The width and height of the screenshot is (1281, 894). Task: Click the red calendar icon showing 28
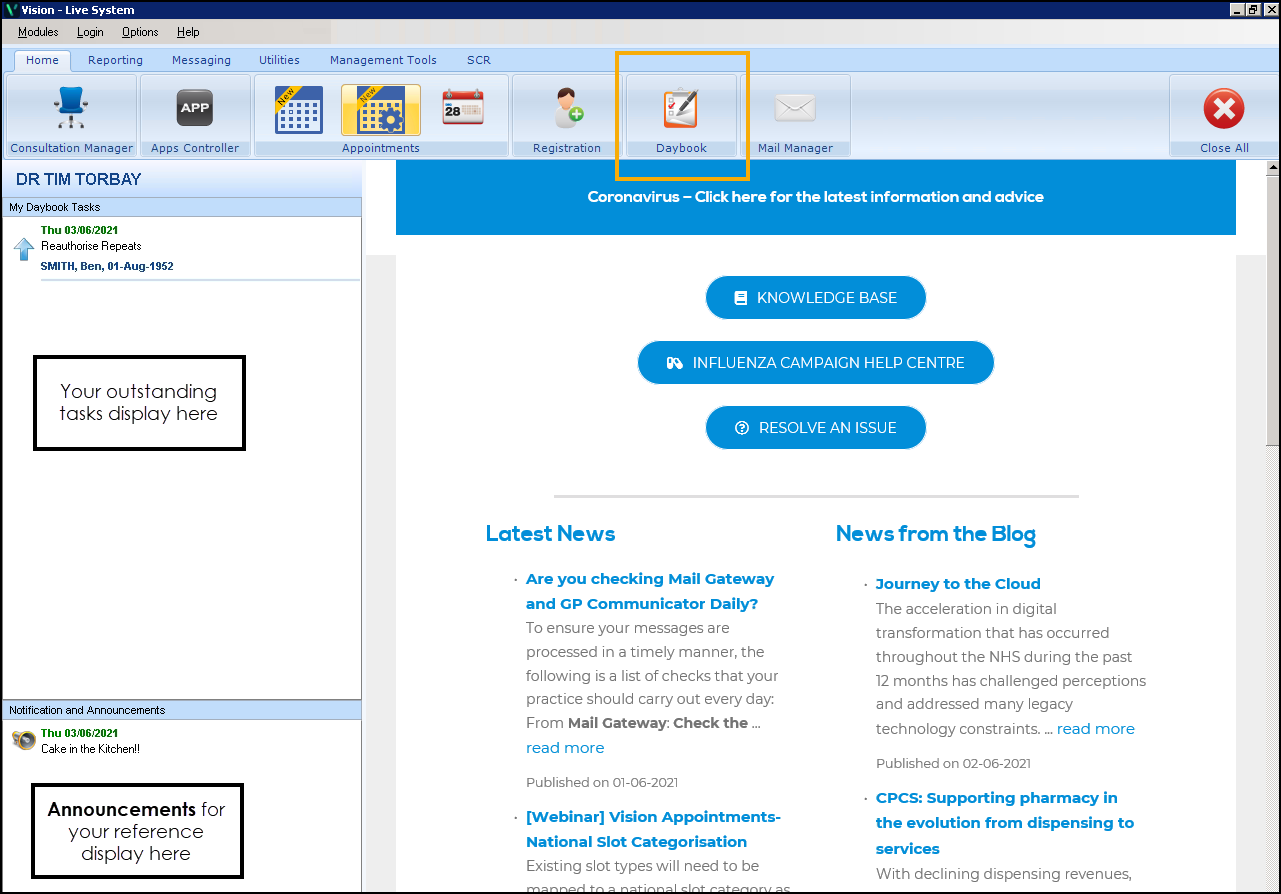[462, 107]
